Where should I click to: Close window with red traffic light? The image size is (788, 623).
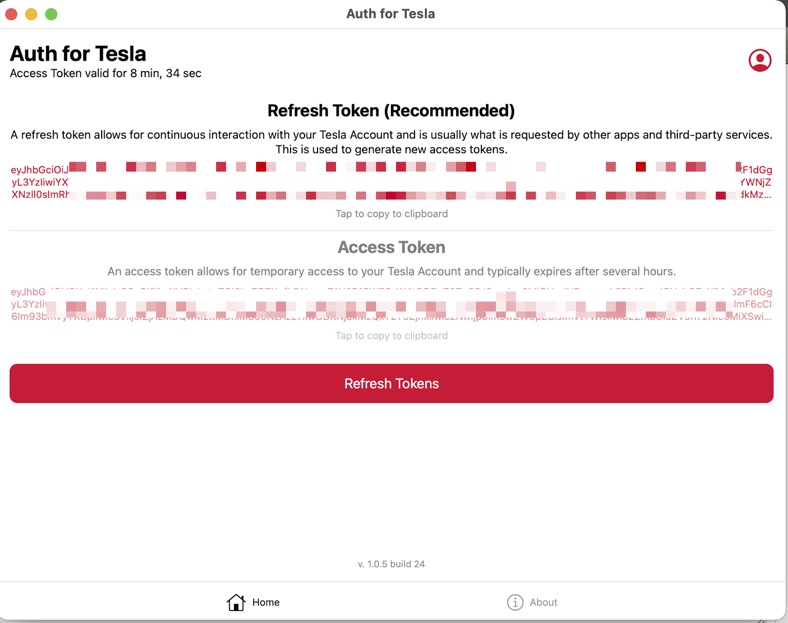[x=11, y=14]
